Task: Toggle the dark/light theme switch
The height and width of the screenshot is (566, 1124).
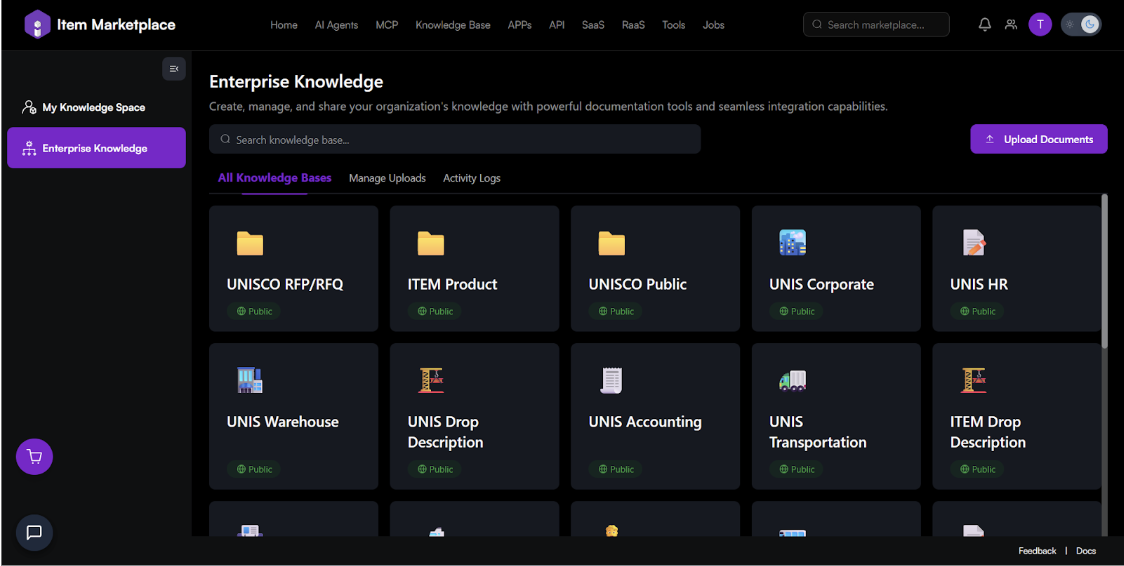Action: tap(1080, 25)
